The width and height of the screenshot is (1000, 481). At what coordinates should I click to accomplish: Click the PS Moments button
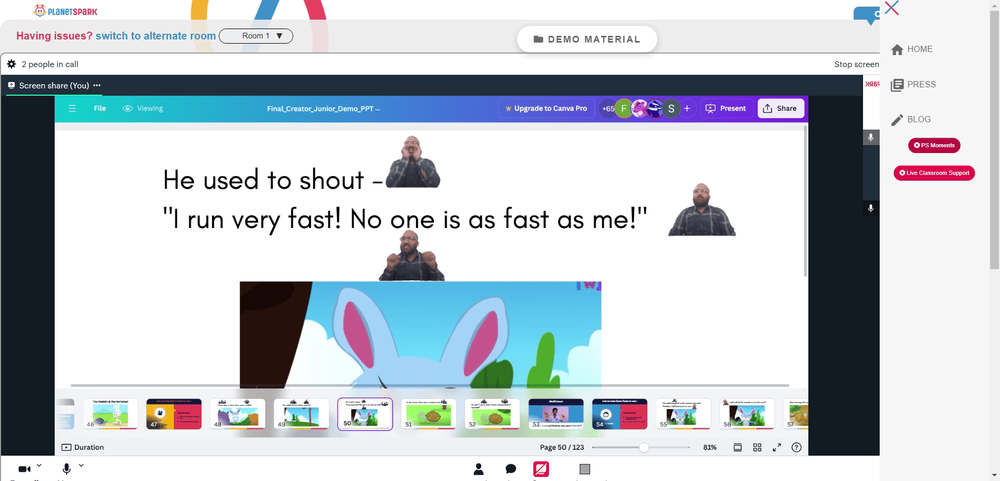click(x=934, y=145)
